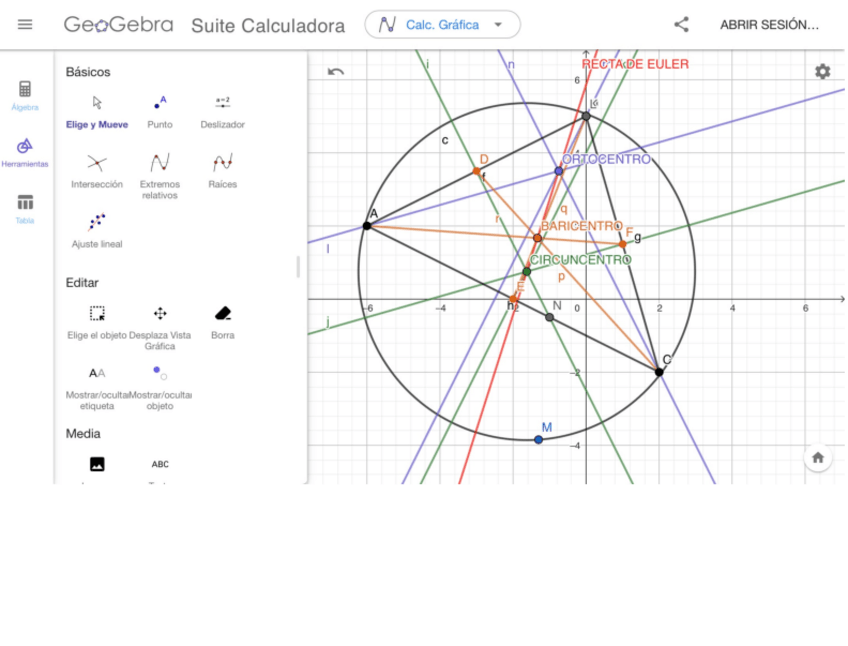The image size is (848, 646).
Task: Open the graphics view settings gear
Action: tap(822, 71)
